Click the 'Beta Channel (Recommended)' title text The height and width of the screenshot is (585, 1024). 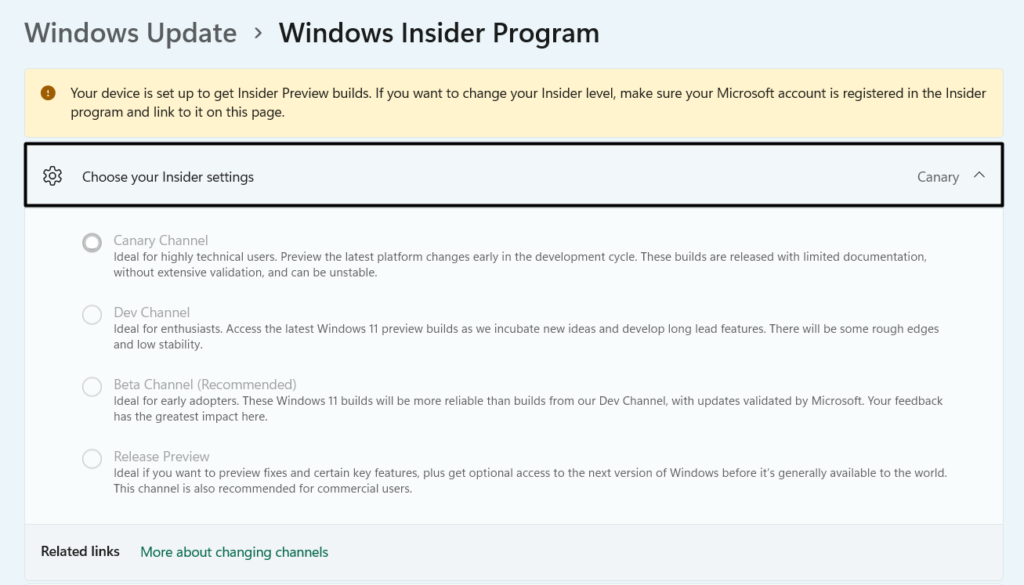coord(205,384)
